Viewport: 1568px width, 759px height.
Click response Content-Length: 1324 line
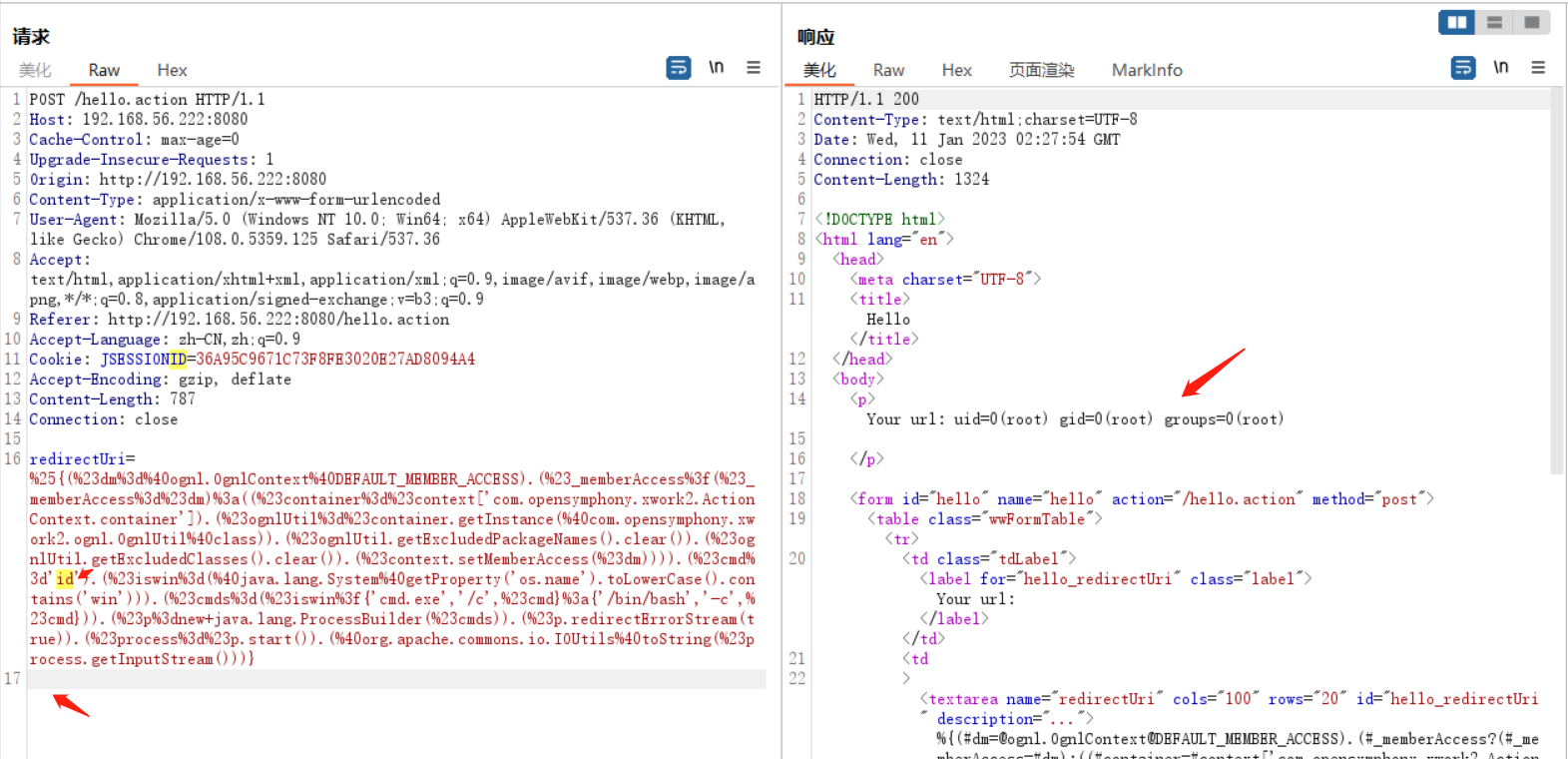click(901, 180)
